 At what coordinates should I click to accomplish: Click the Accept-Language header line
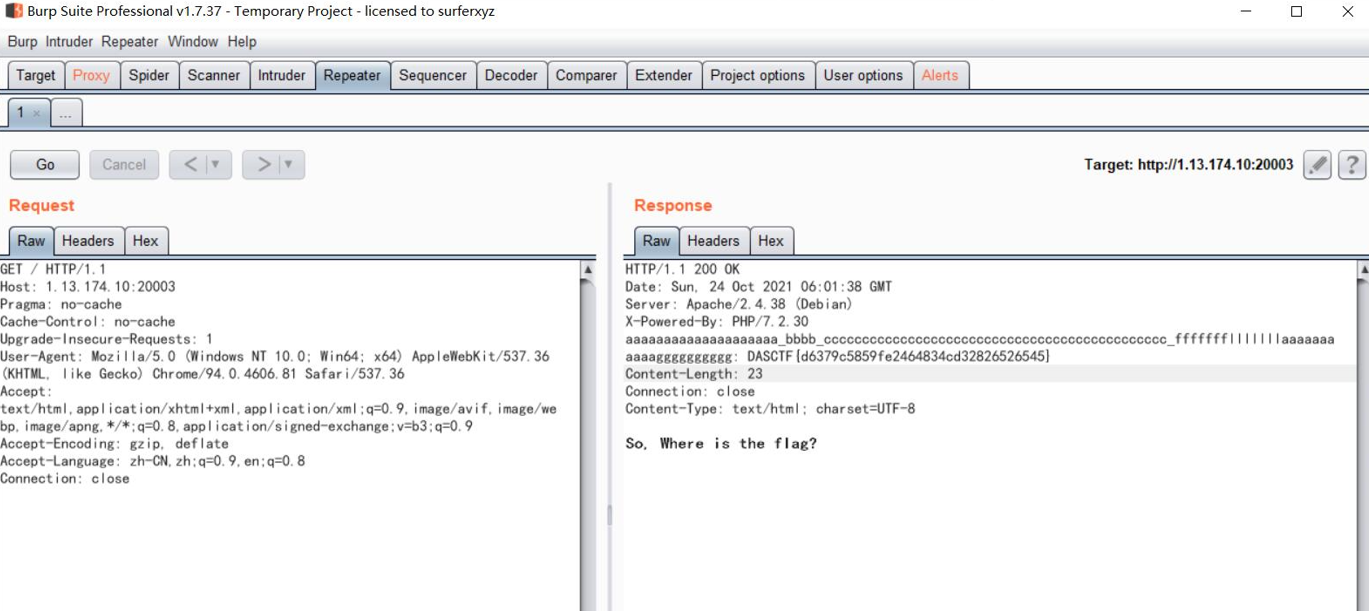[153, 461]
